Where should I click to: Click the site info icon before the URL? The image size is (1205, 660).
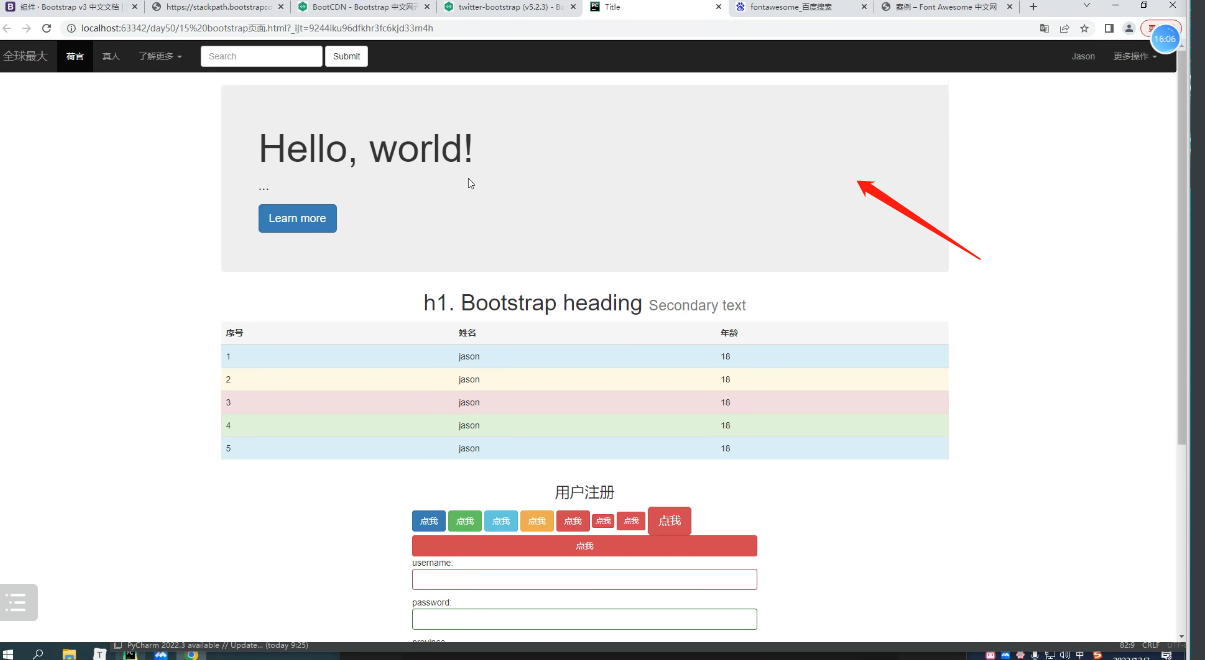(x=71, y=28)
